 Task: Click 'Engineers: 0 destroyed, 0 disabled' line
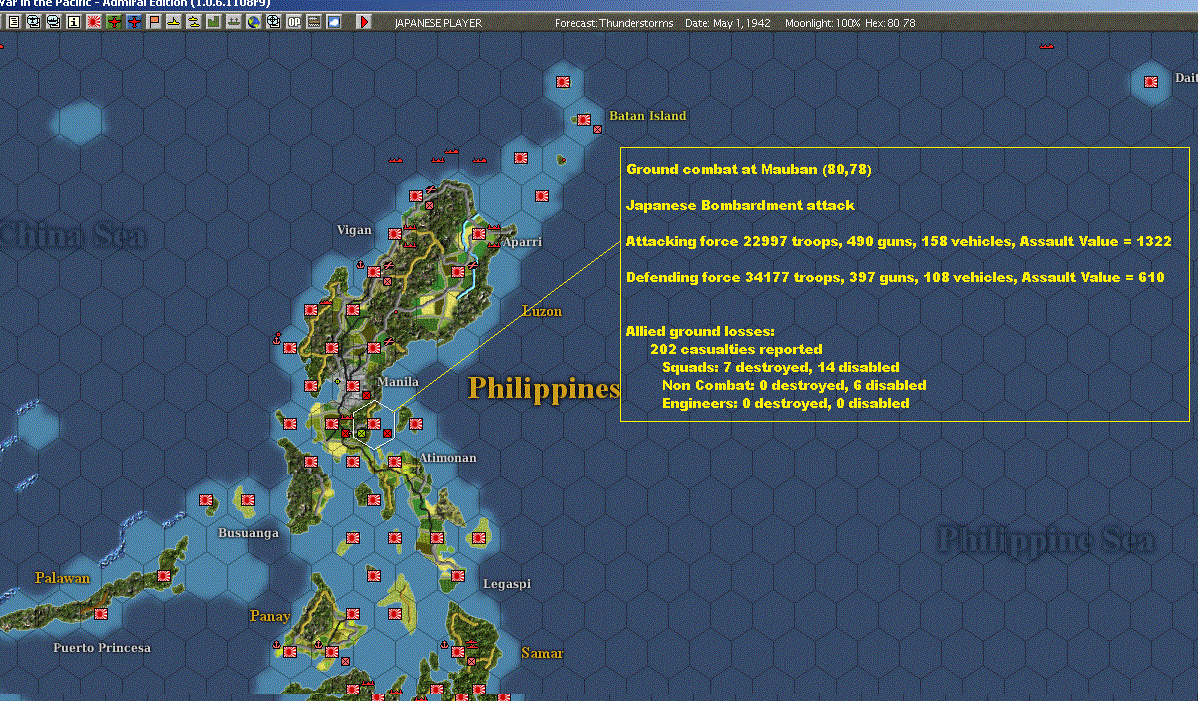[x=785, y=403]
